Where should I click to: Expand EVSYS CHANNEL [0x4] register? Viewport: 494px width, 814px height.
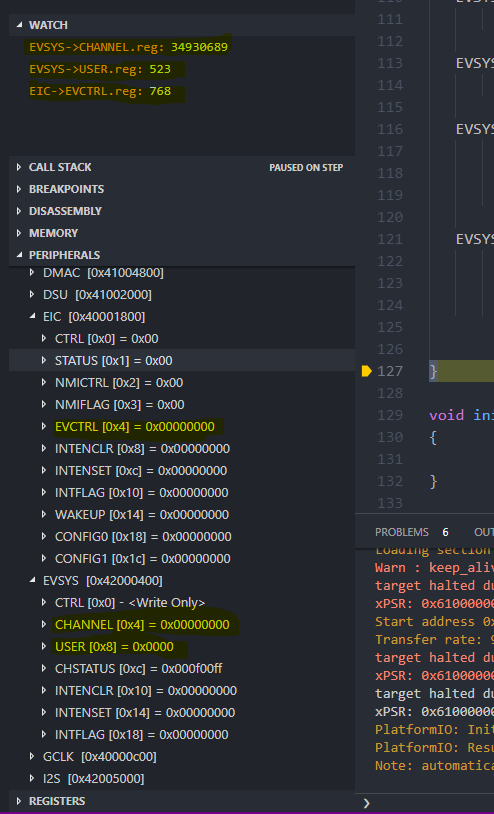click(45, 625)
